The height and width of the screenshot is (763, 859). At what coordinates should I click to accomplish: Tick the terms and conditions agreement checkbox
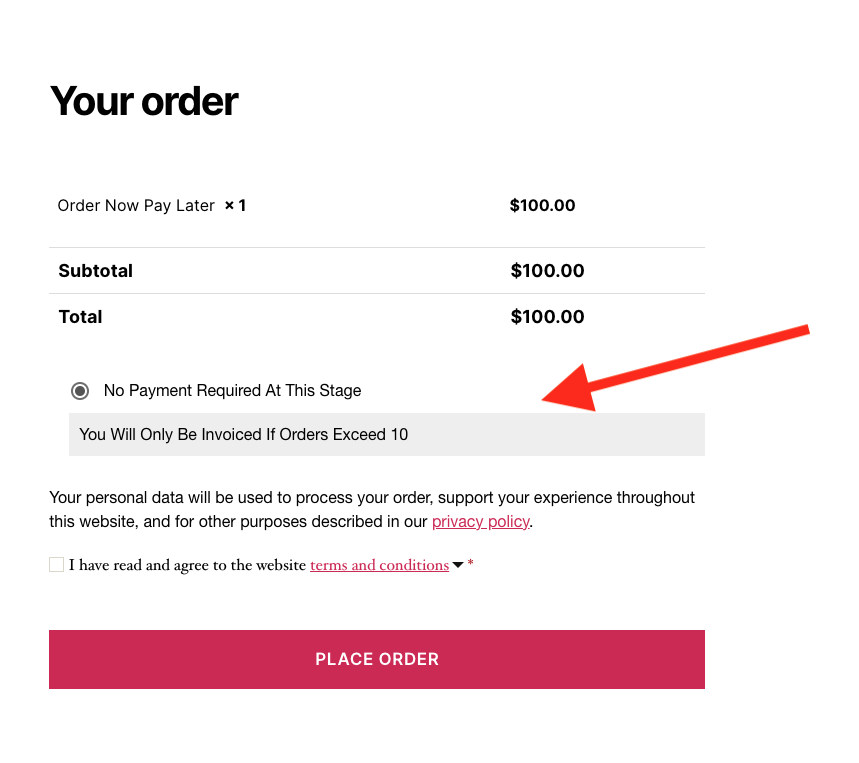[56, 565]
